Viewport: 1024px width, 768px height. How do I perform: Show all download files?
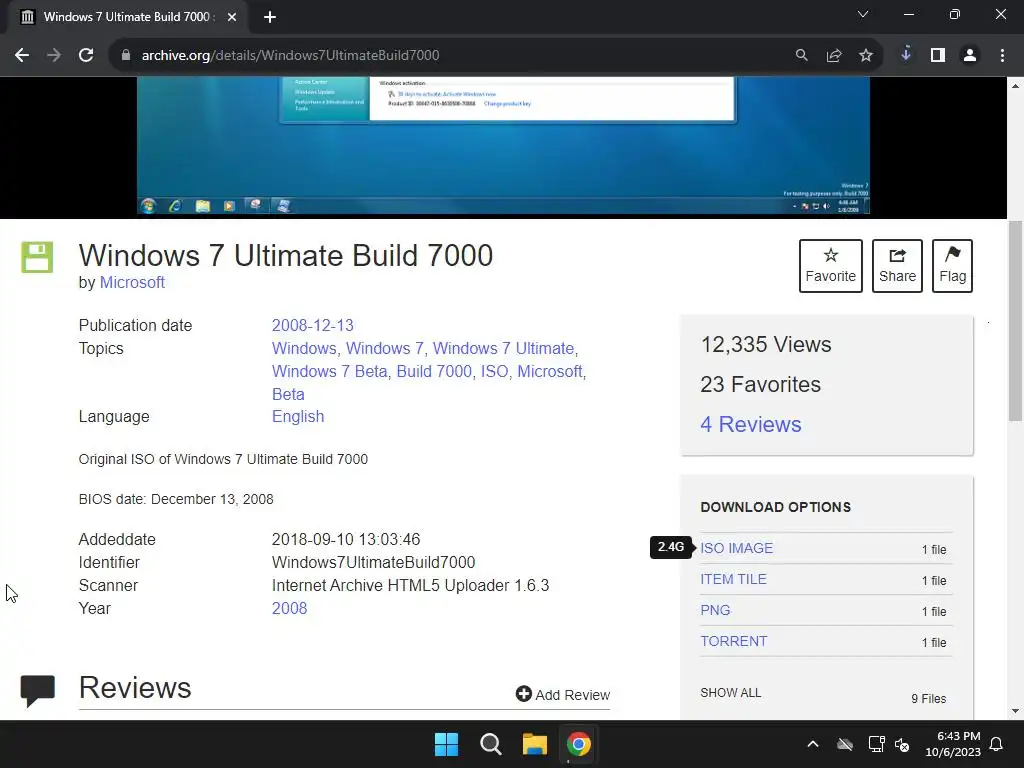731,693
